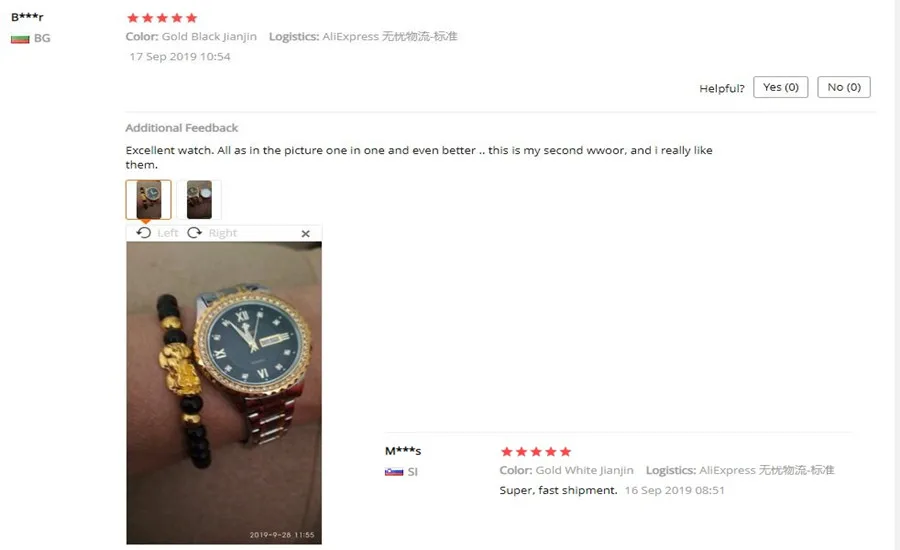Click the Additional Feedback heading

coord(181,128)
